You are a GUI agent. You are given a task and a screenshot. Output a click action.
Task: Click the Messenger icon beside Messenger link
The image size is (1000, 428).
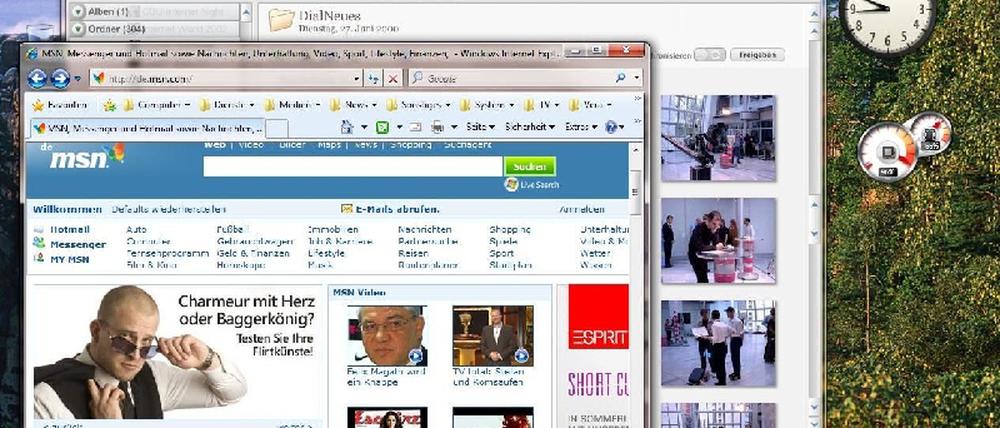click(39, 243)
